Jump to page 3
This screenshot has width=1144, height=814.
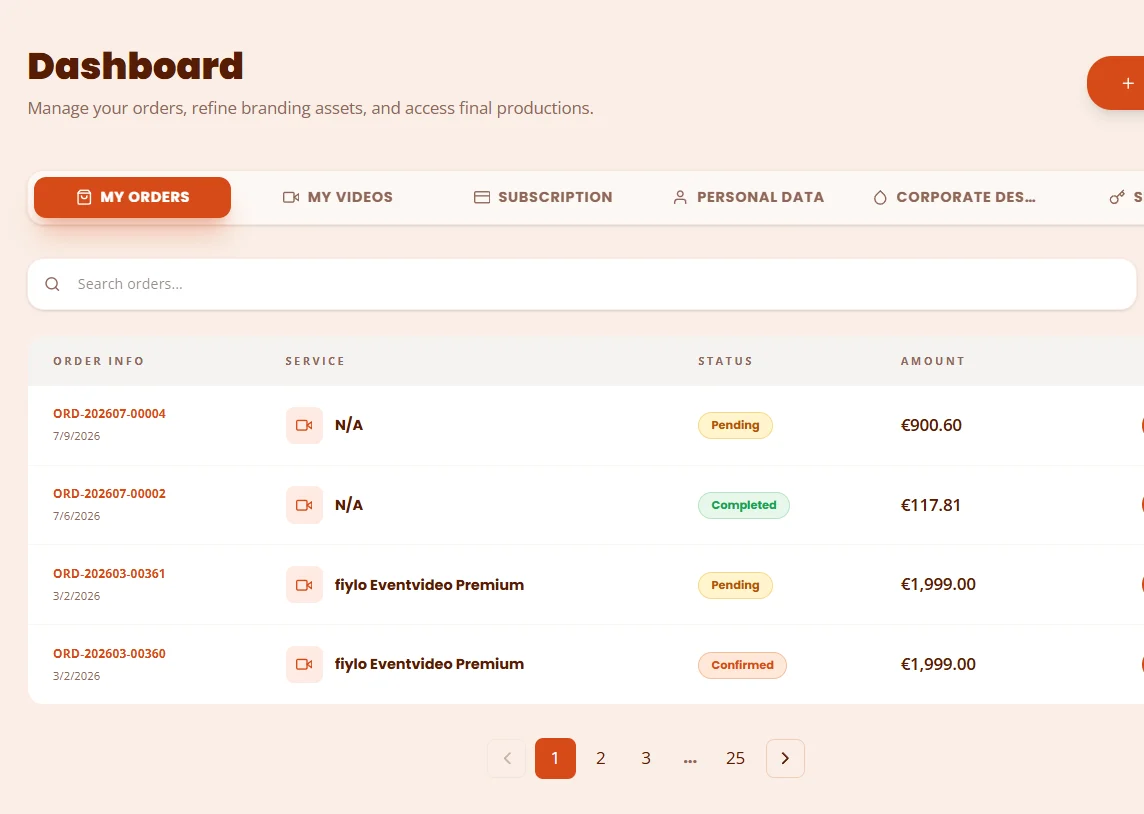[x=646, y=759]
